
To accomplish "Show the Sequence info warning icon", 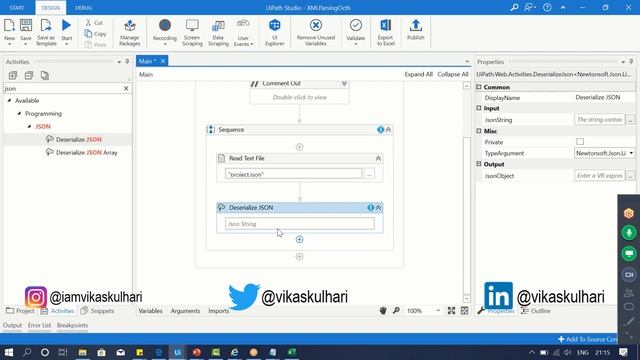I will [x=380, y=130].
